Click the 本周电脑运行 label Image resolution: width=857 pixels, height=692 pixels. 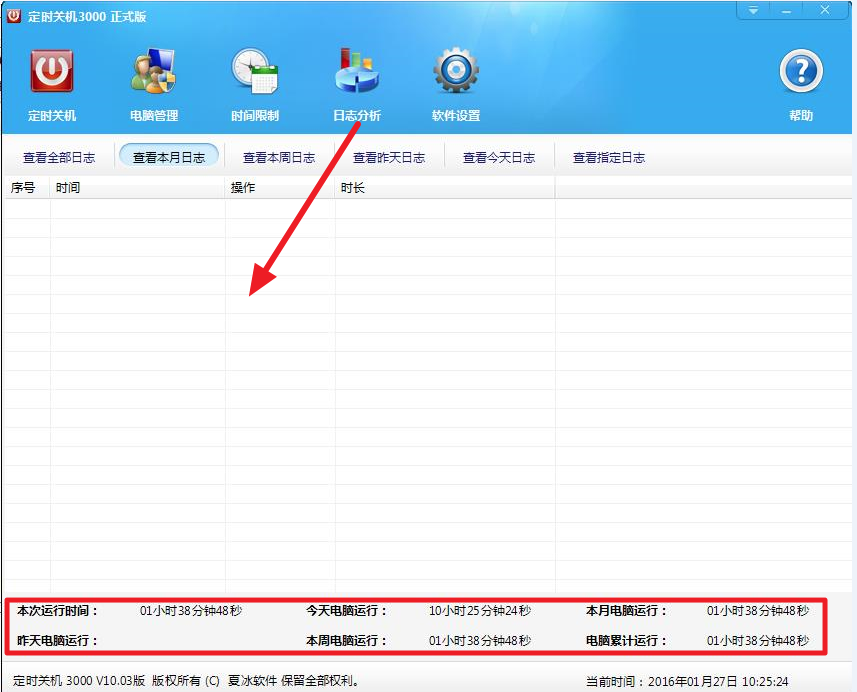coord(347,640)
